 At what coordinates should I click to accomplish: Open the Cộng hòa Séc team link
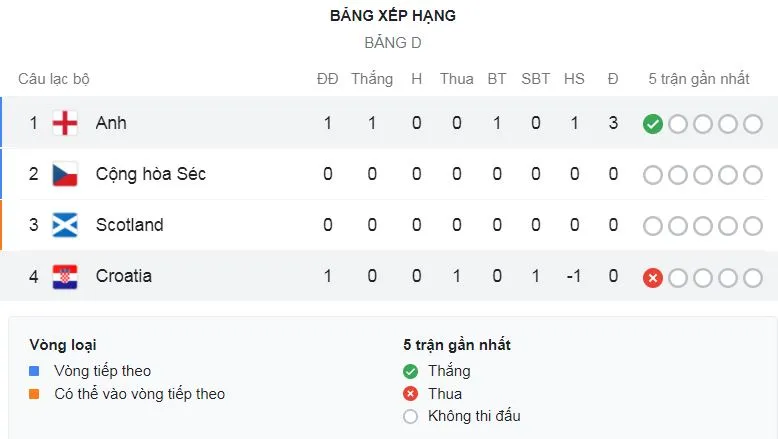[x=150, y=174]
